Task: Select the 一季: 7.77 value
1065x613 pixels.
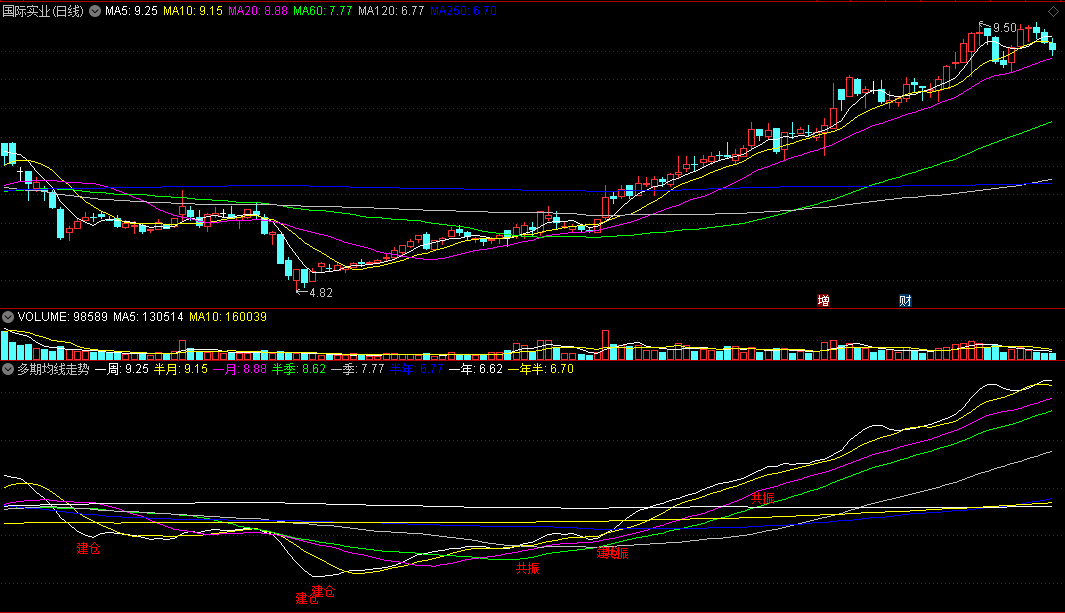Action: (358, 369)
